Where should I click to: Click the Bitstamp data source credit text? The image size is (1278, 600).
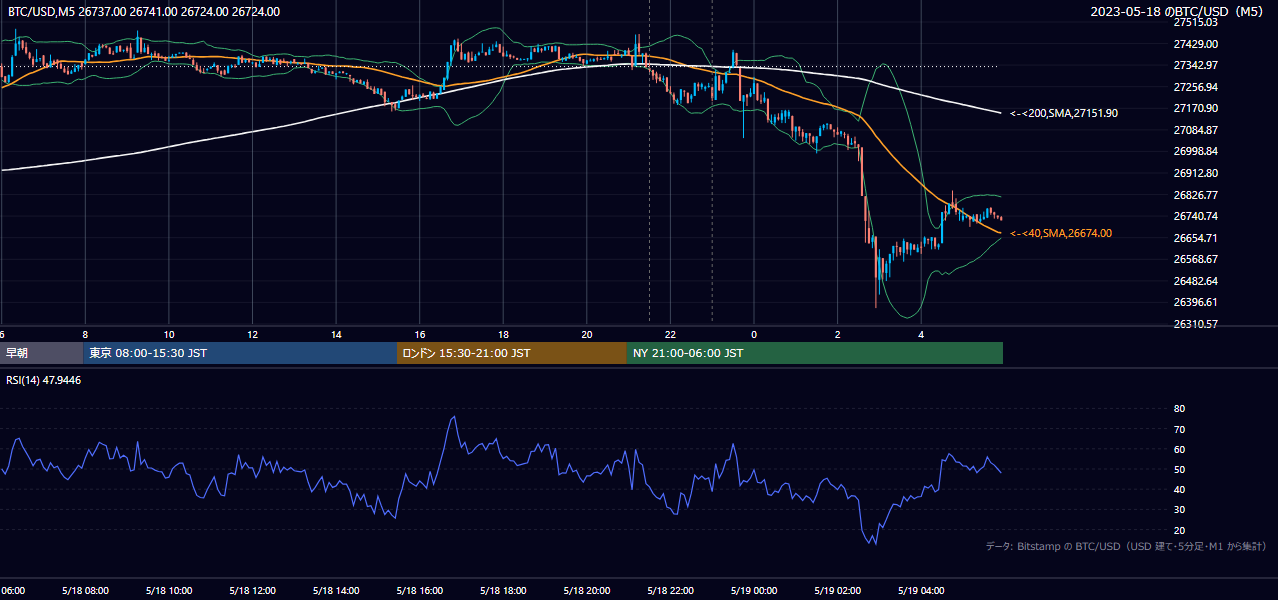point(1126,547)
